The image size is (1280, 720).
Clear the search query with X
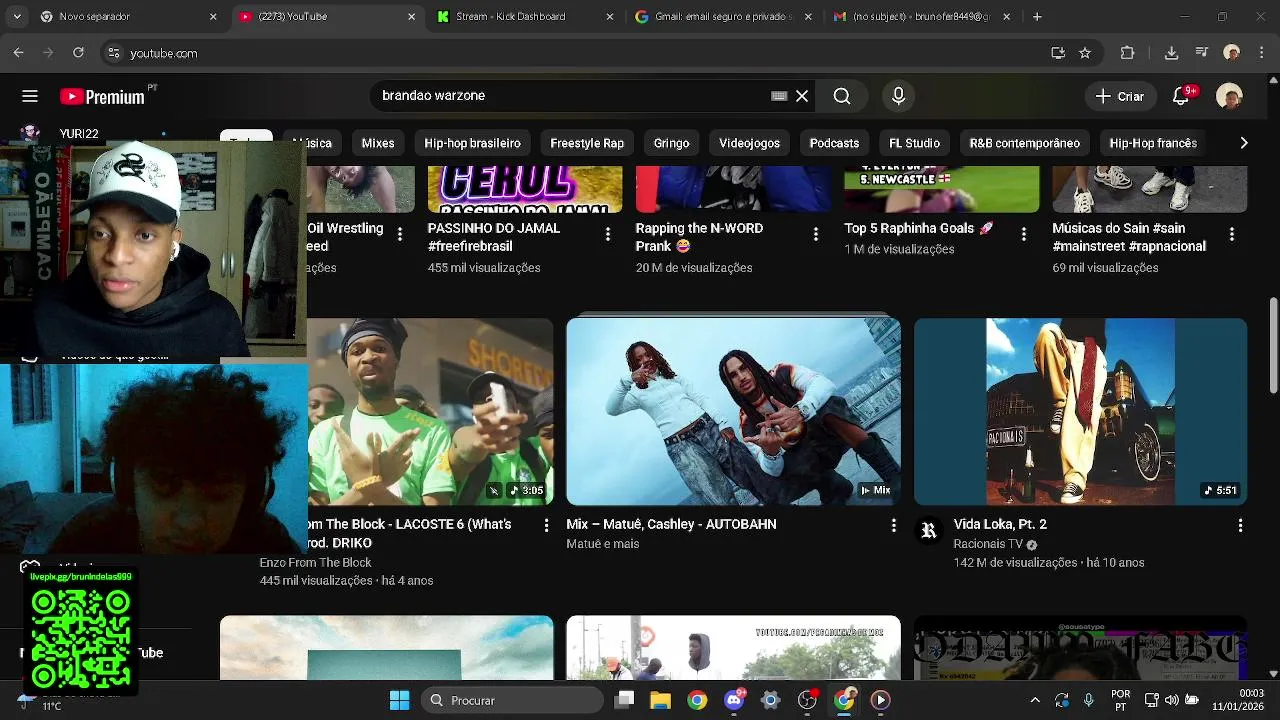coord(802,96)
